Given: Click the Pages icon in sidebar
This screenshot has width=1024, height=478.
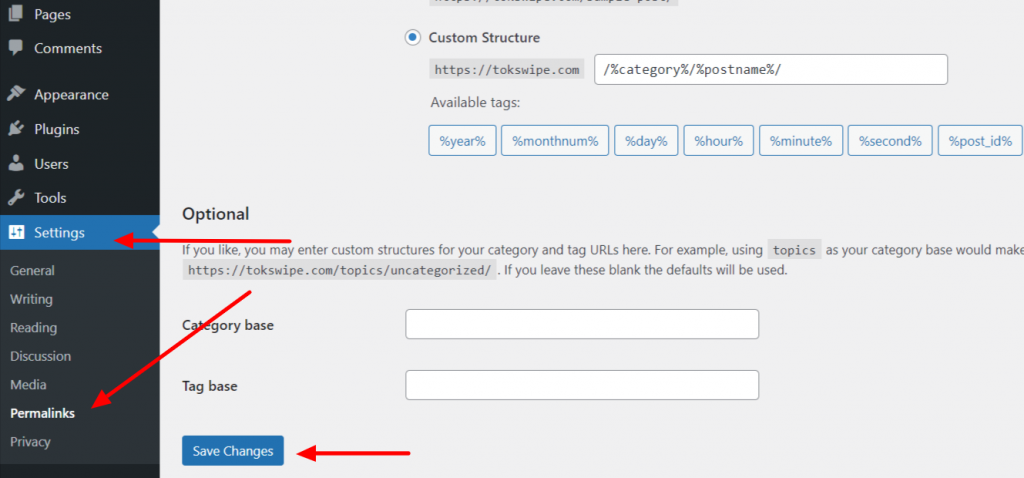Looking at the screenshot, I should (16, 15).
